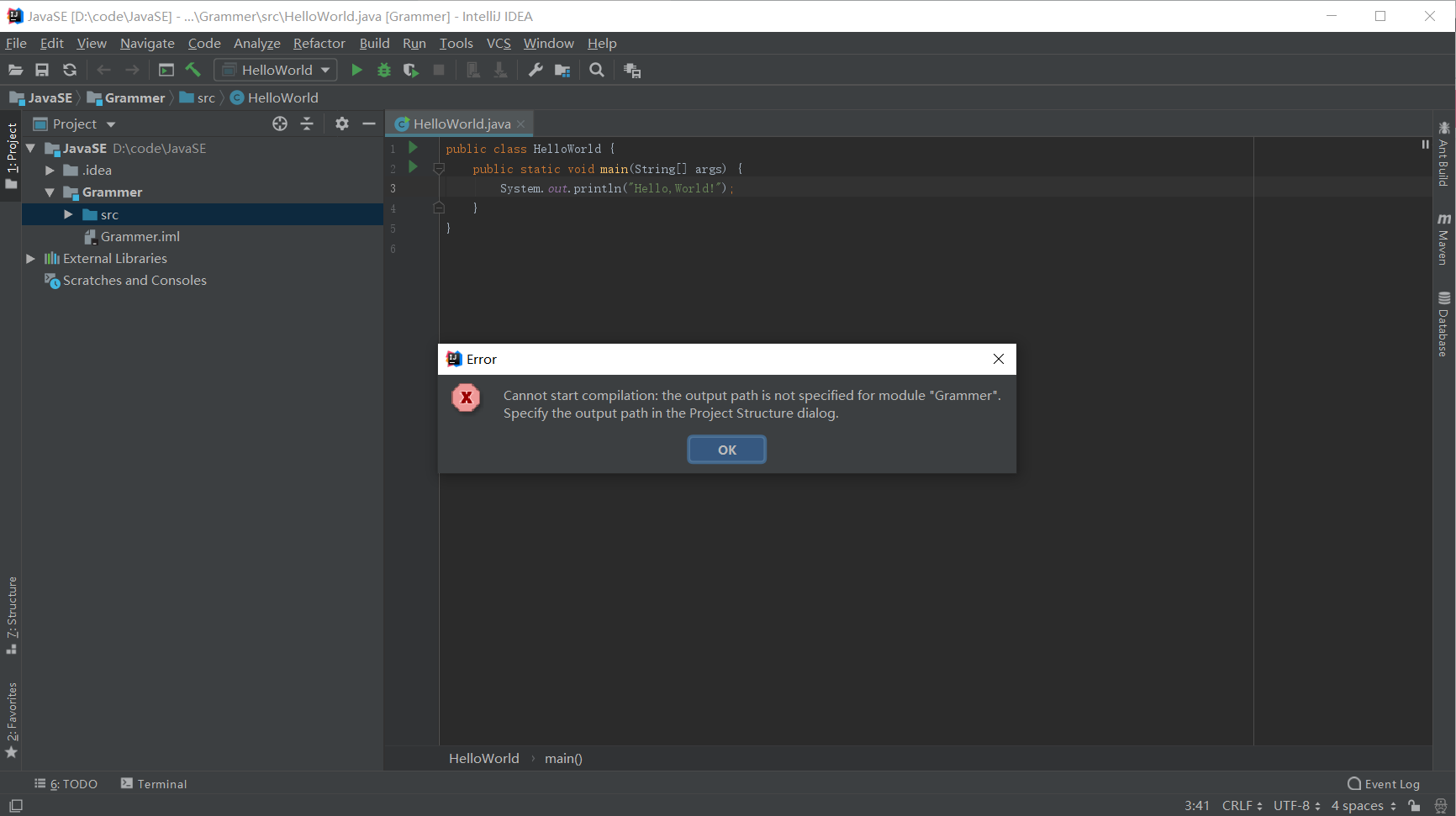Viewport: 1456px width, 816px height.
Task: Toggle the 1: Project side tab
Action: (x=12, y=155)
